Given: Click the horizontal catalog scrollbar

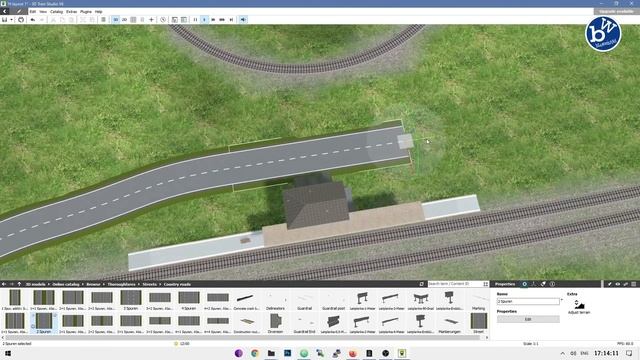Looking at the screenshot, I should pos(245,338).
